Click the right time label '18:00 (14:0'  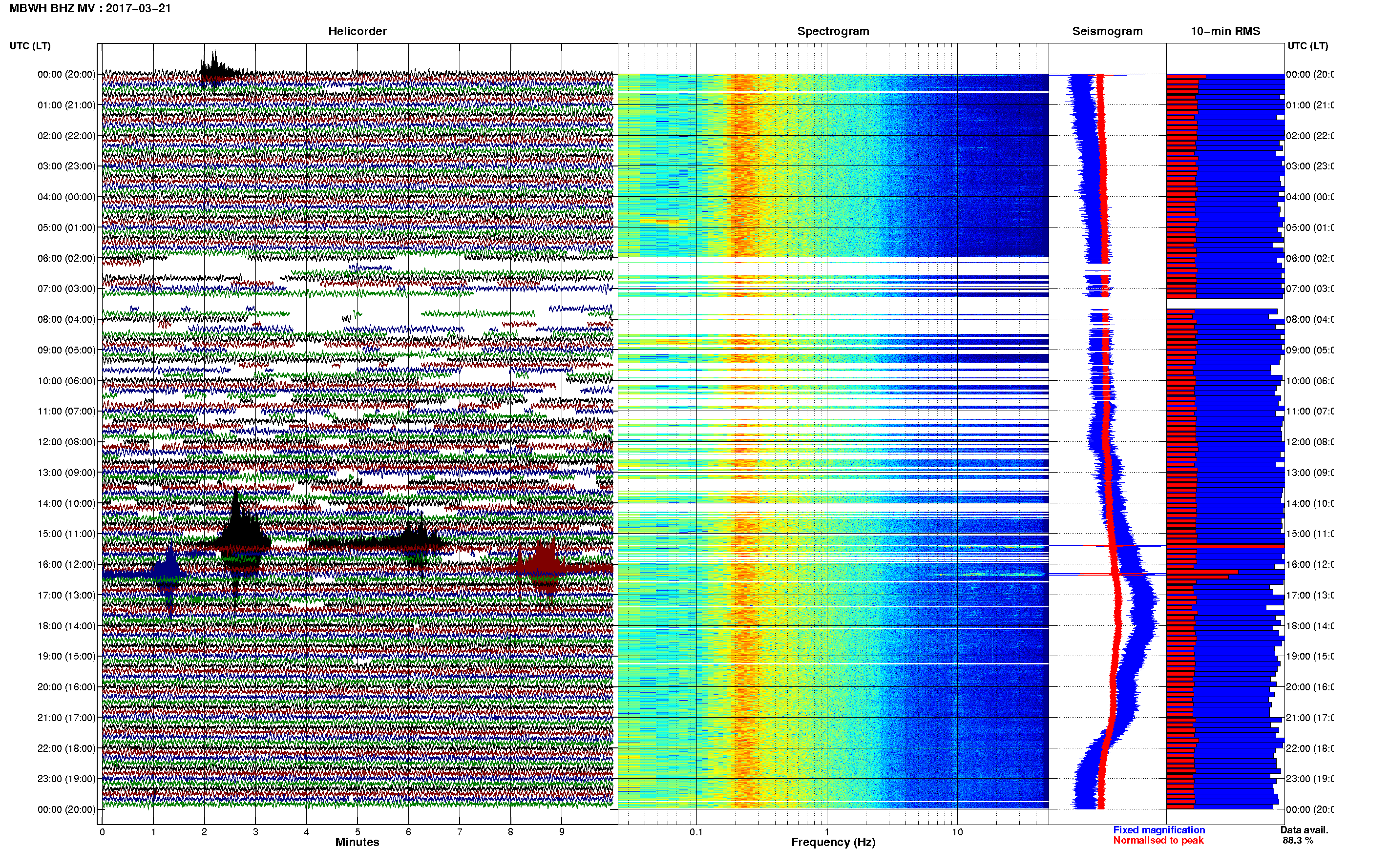pyautogui.click(x=1310, y=626)
